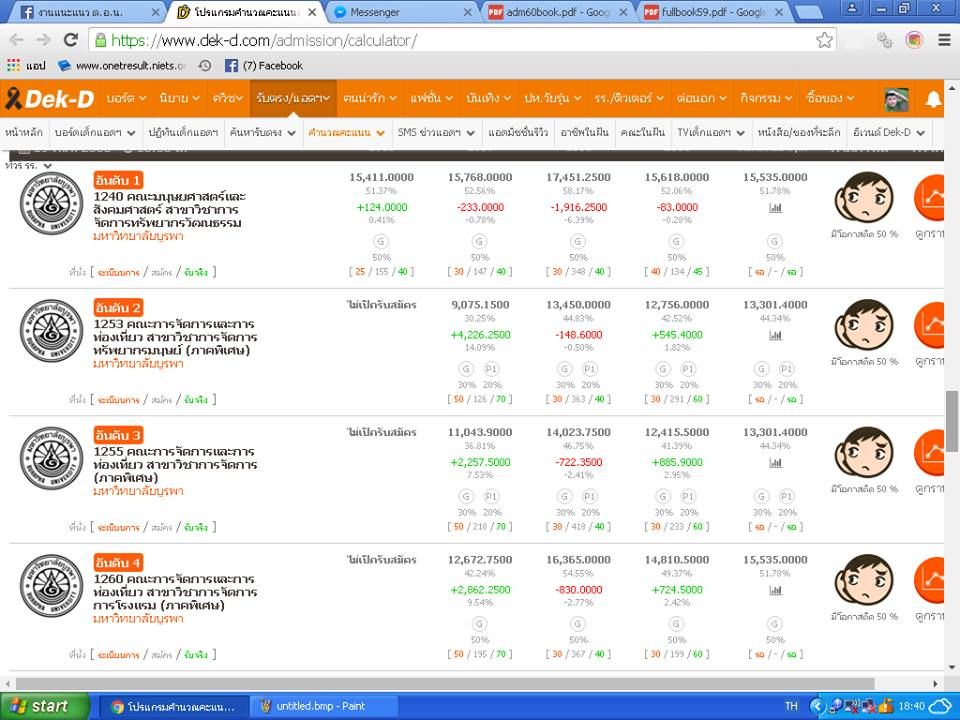Viewport: 960px width, 720px height.
Task: Click the Windows start button
Action: [x=38, y=706]
